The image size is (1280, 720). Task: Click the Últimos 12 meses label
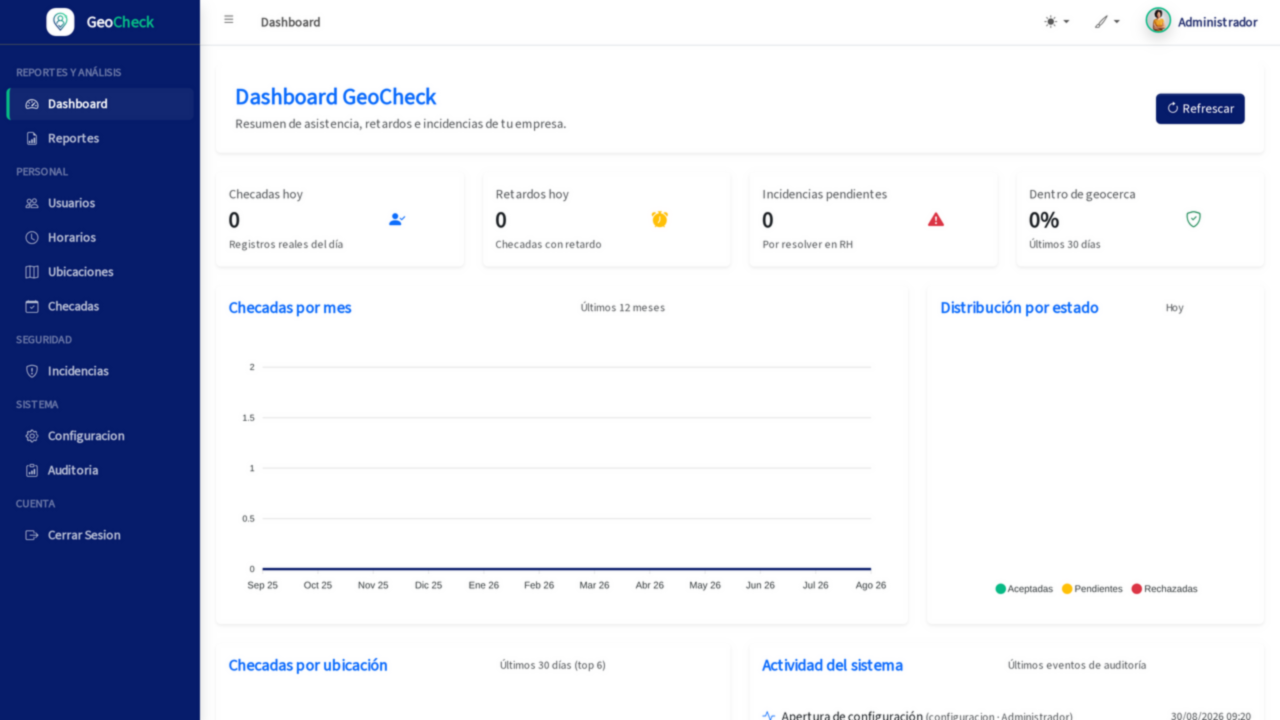pos(622,308)
